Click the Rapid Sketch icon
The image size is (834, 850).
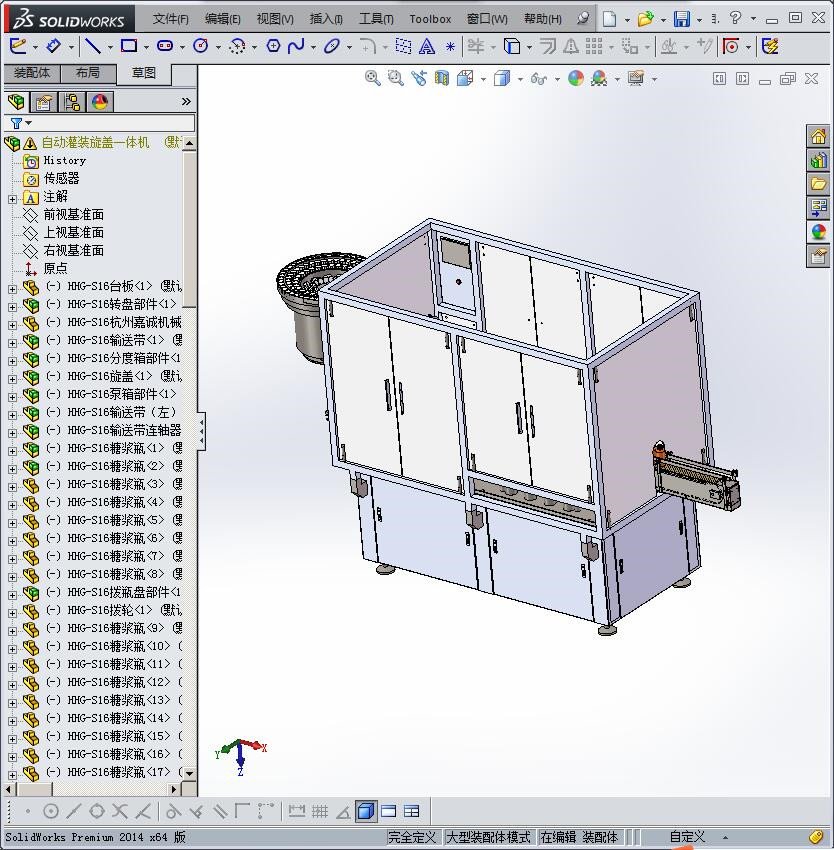coord(770,46)
